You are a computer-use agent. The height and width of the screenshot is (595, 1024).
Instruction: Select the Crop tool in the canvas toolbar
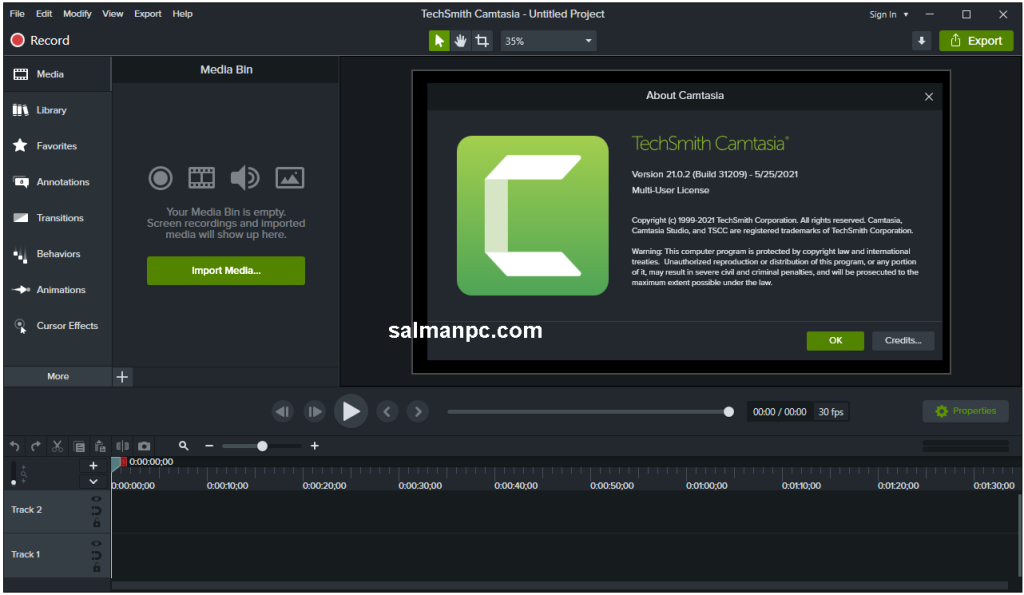tap(482, 40)
